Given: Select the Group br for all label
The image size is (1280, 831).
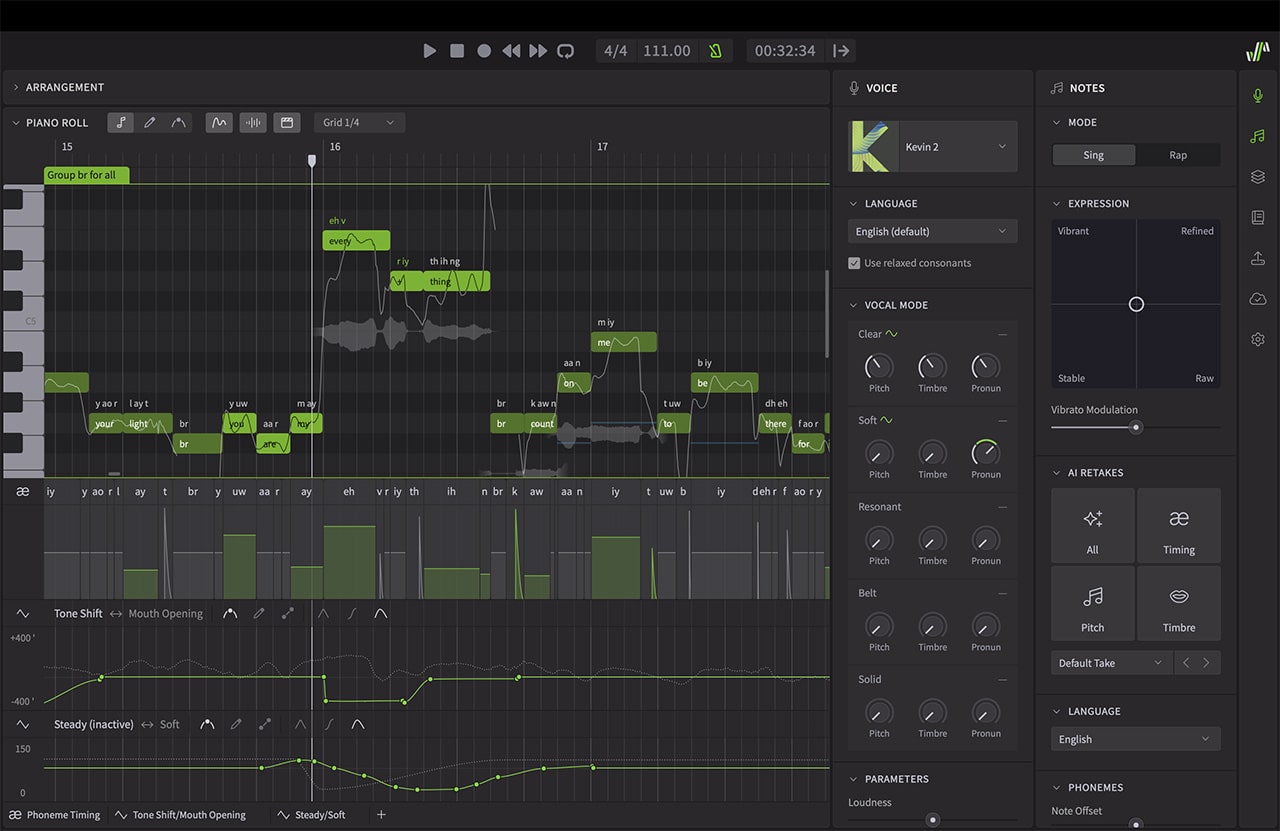Looking at the screenshot, I should (x=86, y=175).
